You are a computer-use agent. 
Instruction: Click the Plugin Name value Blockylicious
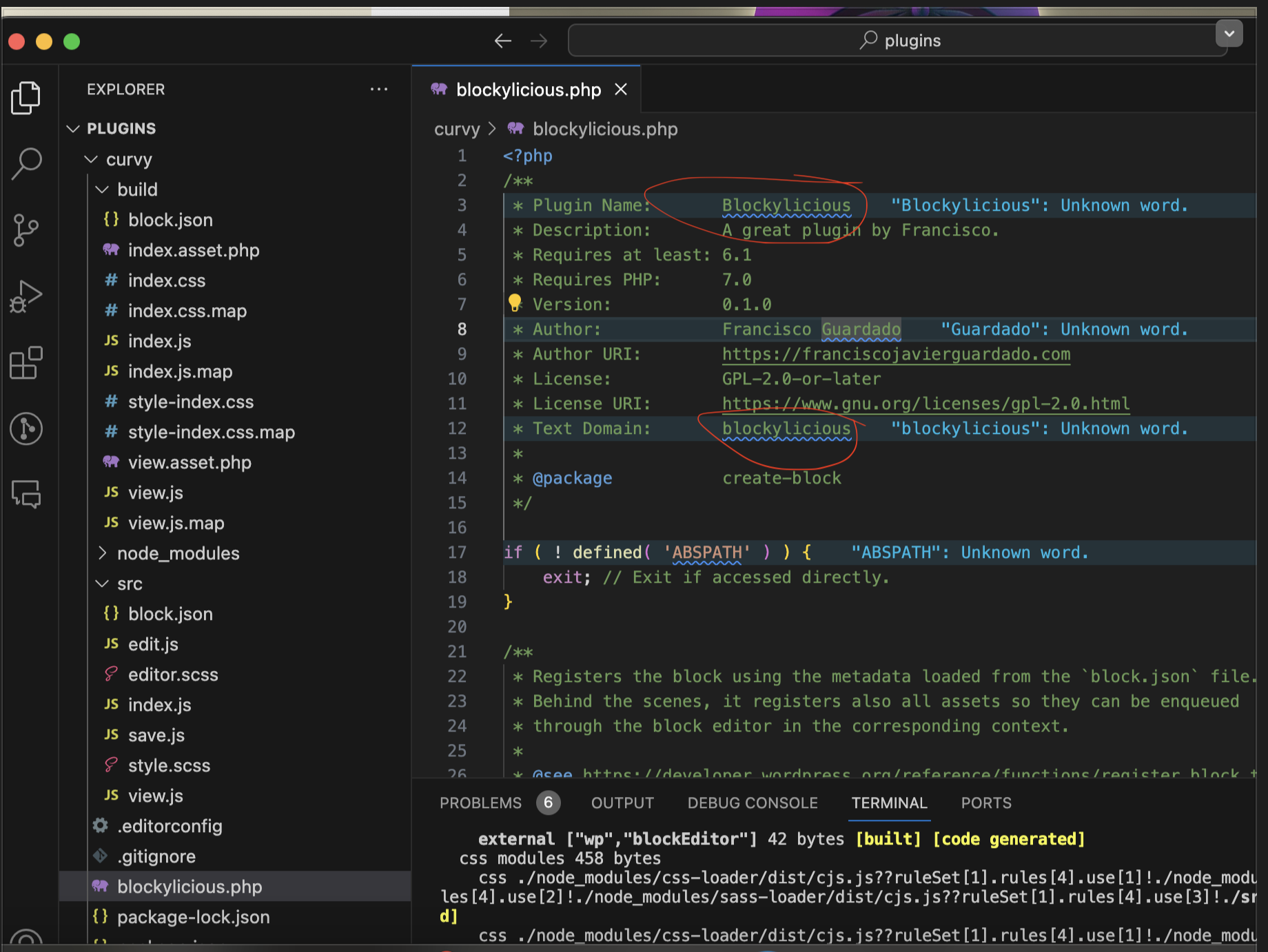[786, 205]
